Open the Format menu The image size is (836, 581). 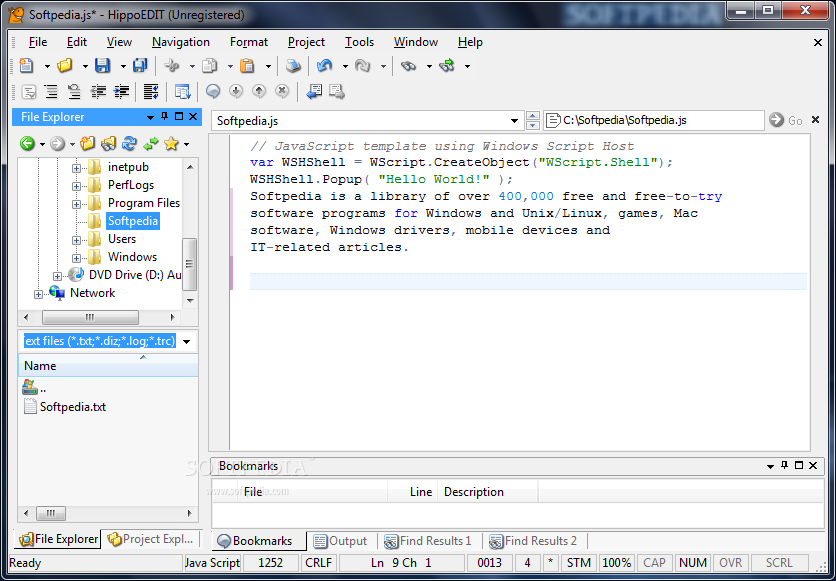coord(249,42)
